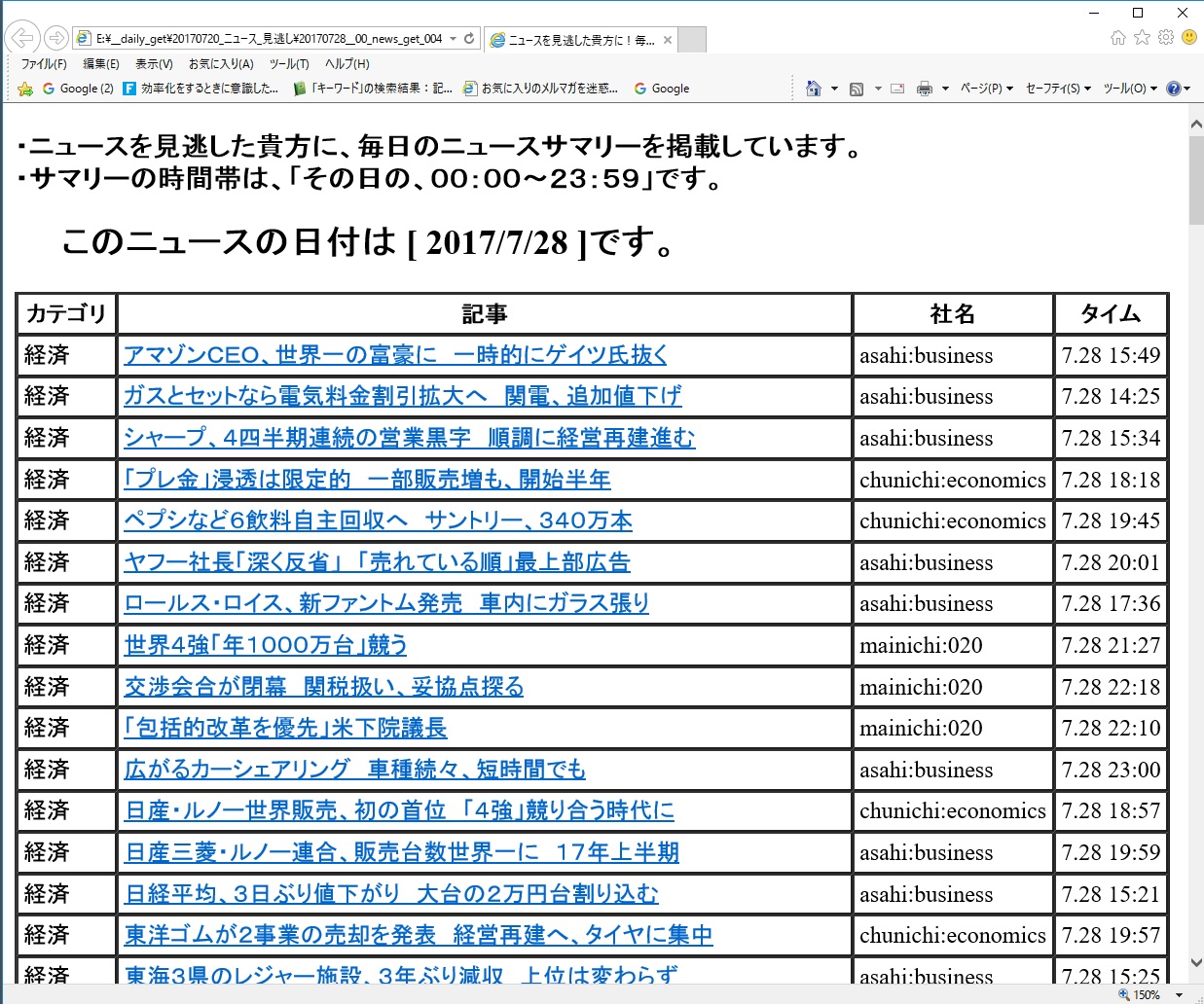Screen dimensions: 1204x1005
Task: Expand the Help icon dropdown arrow
Action: pos(1186,89)
